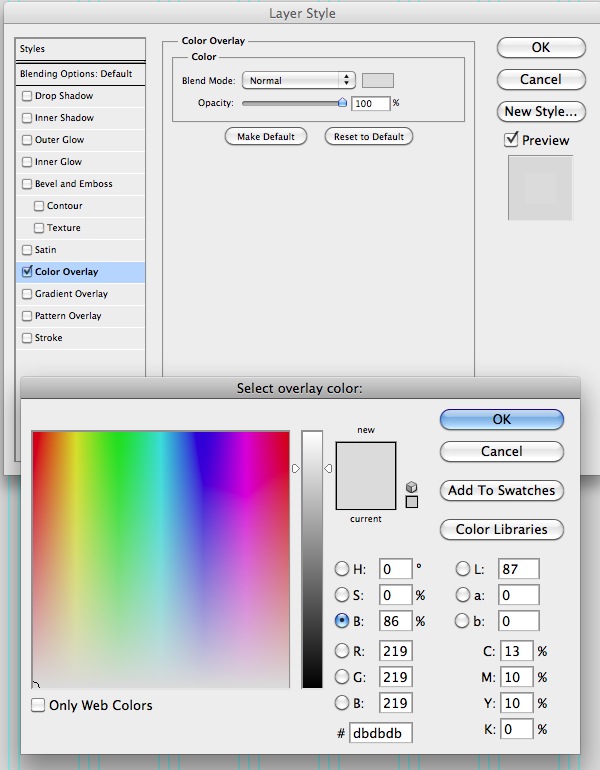
Task: Check Only Web Colors
Action: 38,705
